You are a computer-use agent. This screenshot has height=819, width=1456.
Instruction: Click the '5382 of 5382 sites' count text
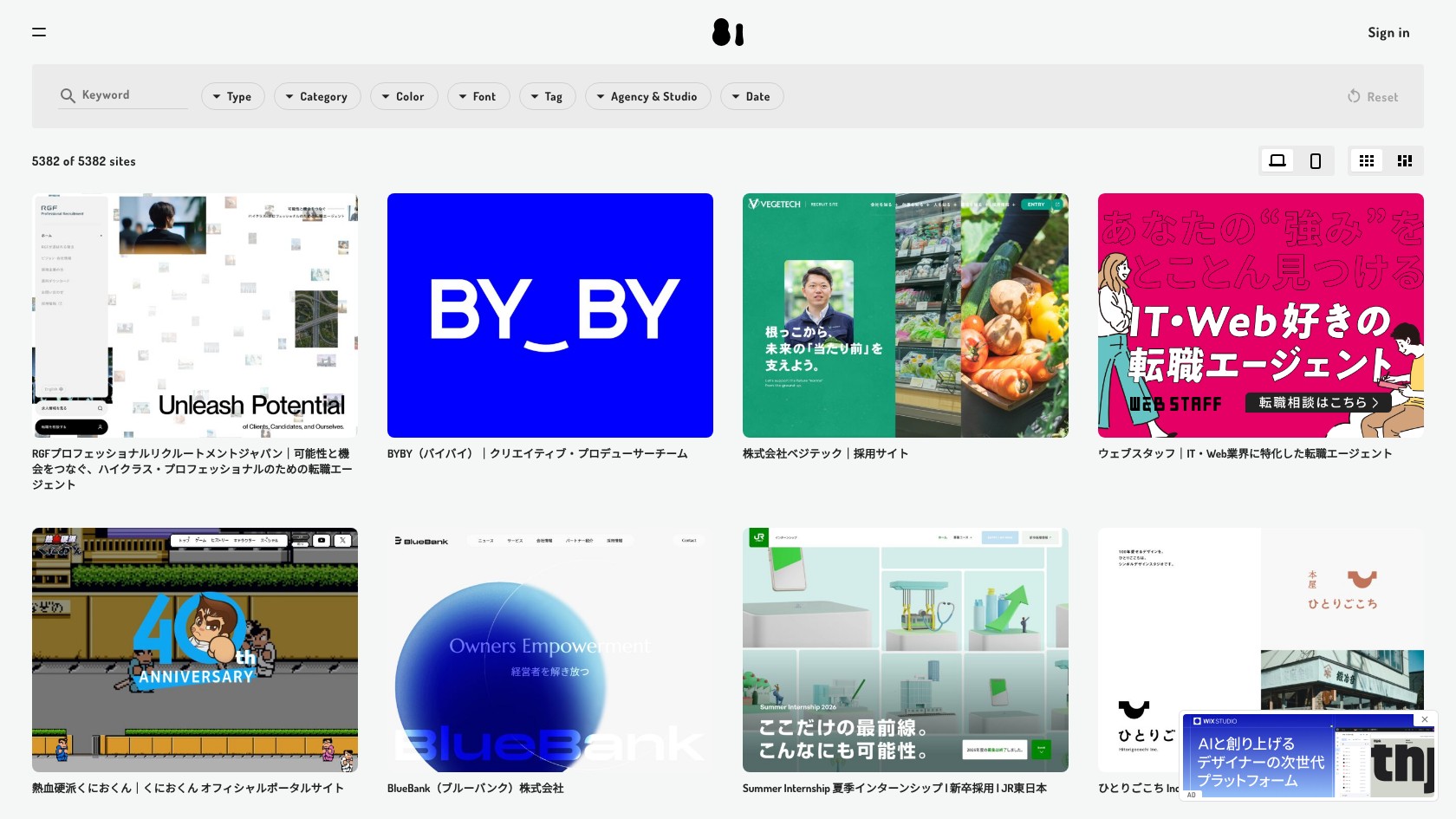84,161
